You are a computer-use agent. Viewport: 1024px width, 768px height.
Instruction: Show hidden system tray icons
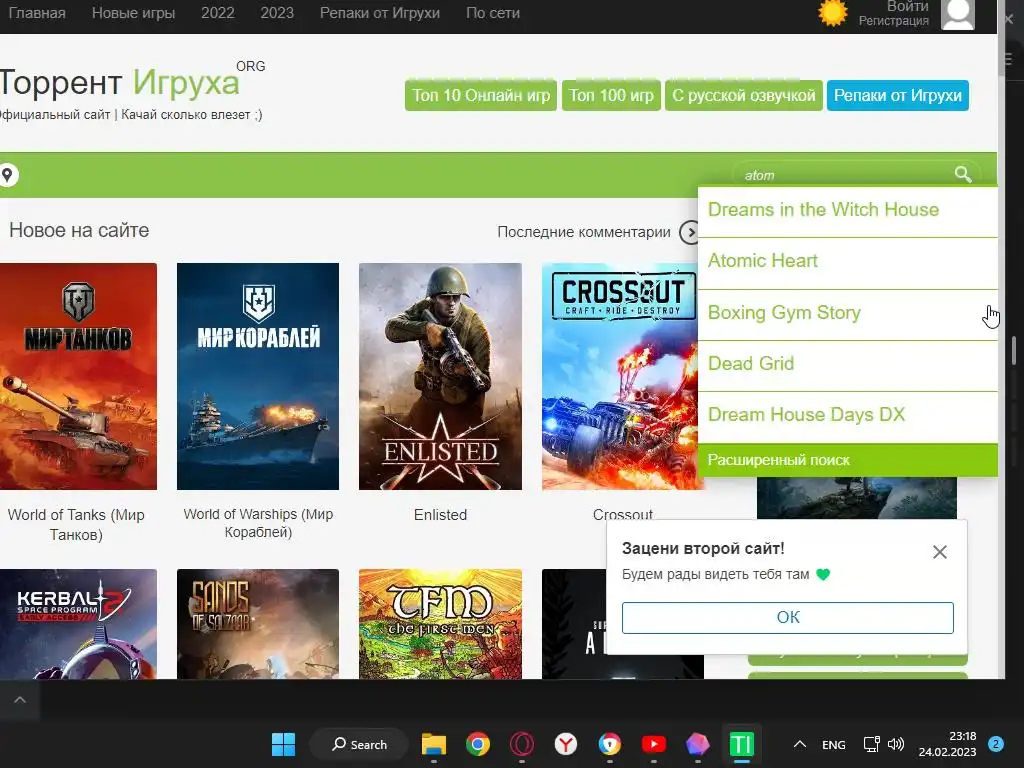tap(800, 744)
